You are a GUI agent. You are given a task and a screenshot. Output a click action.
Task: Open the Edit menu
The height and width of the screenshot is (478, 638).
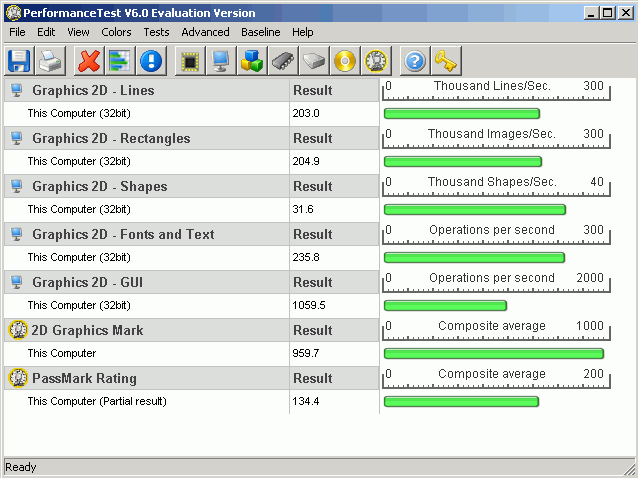(46, 32)
